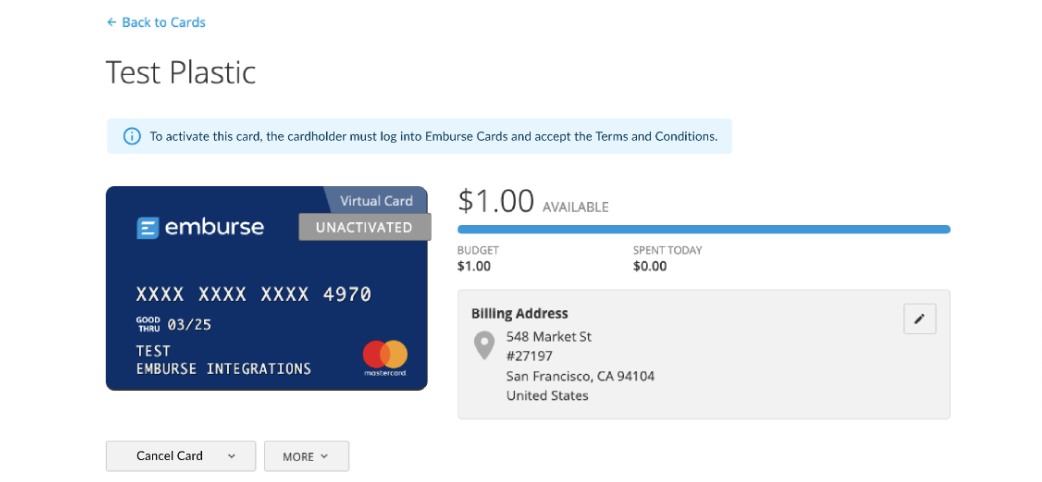Click the Virtual Card label tab
Image resolution: width=1042 pixels, height=482 pixels.
375,200
